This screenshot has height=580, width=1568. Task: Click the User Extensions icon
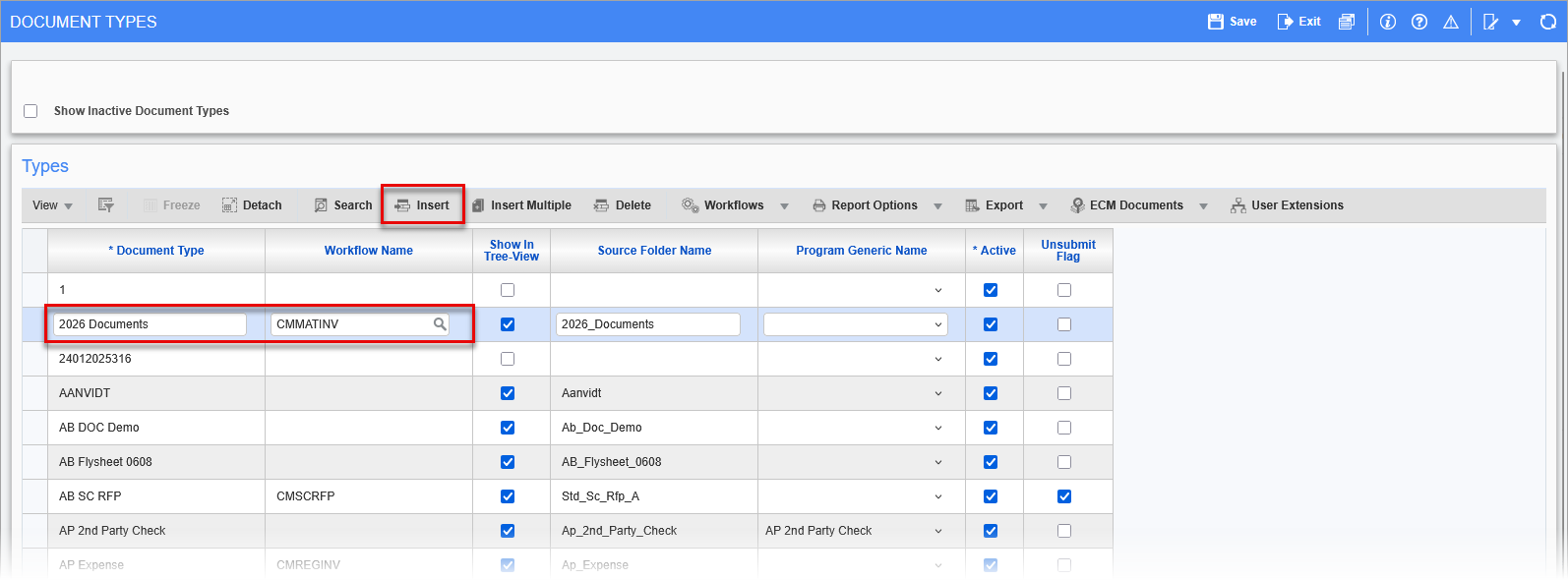tap(1238, 205)
